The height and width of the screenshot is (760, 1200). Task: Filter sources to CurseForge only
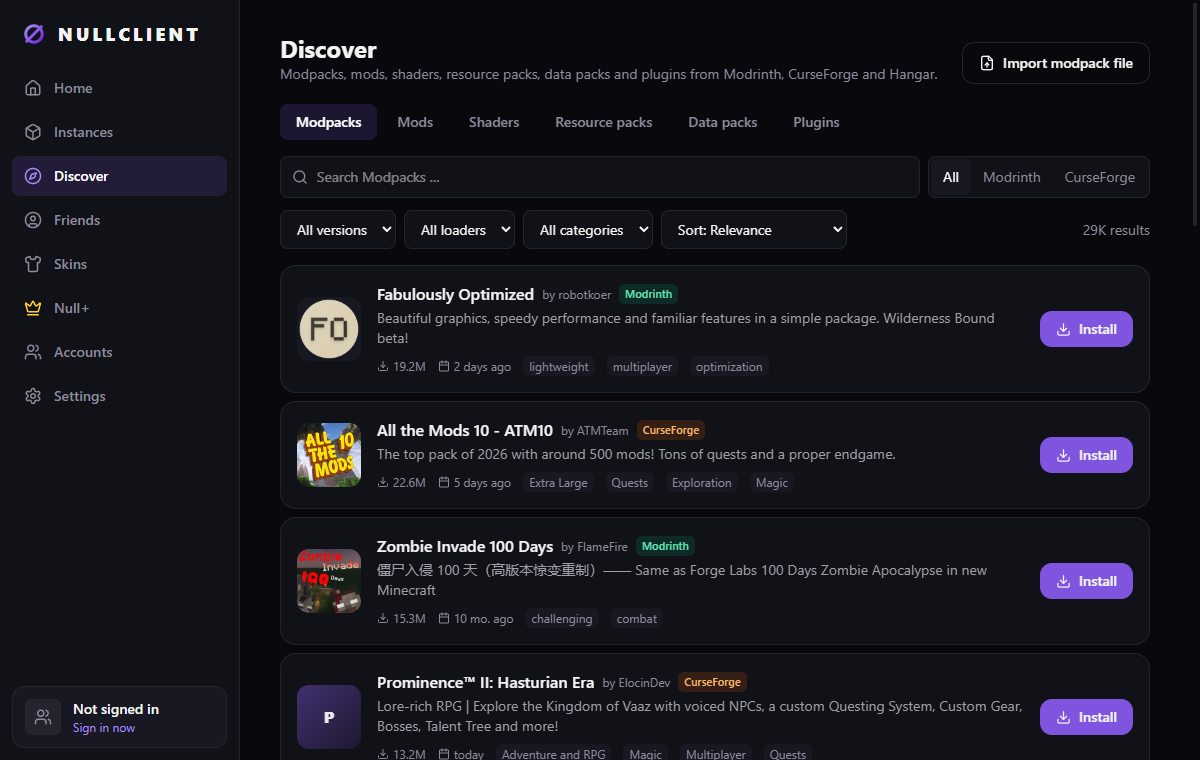(1099, 177)
